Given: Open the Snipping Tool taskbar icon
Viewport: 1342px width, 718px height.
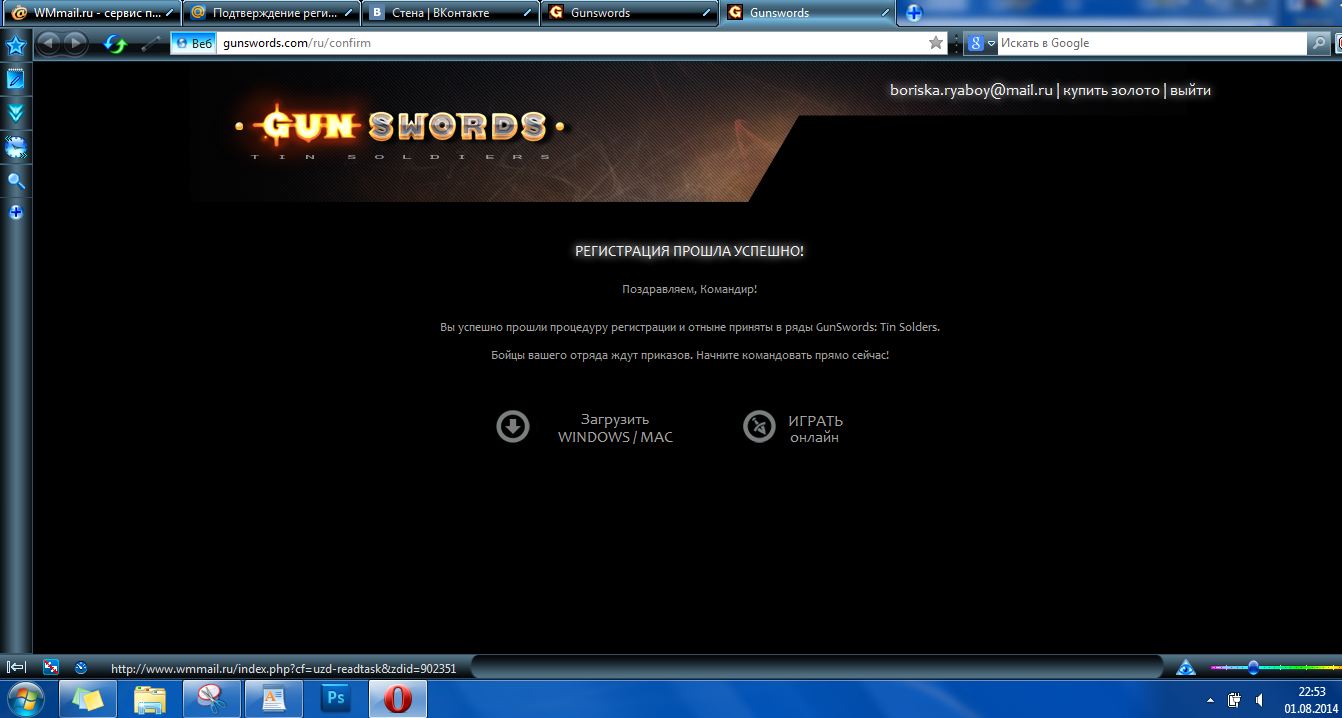Looking at the screenshot, I should tap(212, 698).
